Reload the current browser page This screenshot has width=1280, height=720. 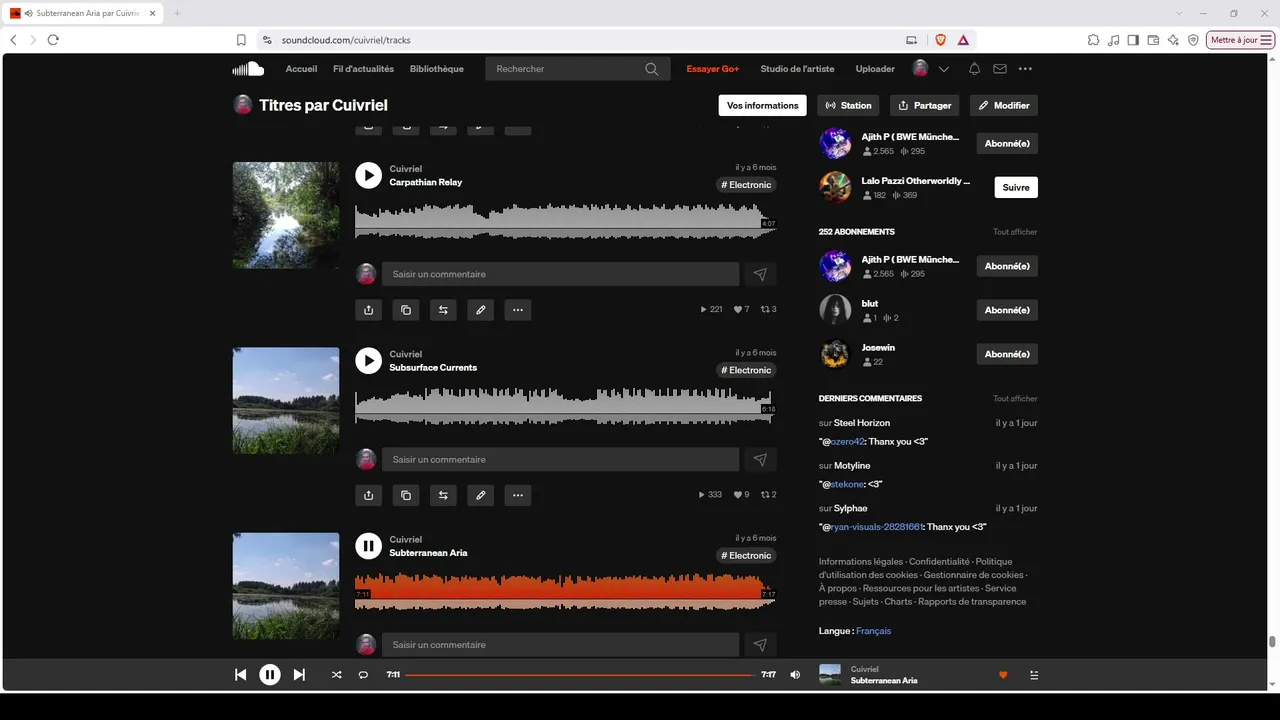(53, 40)
